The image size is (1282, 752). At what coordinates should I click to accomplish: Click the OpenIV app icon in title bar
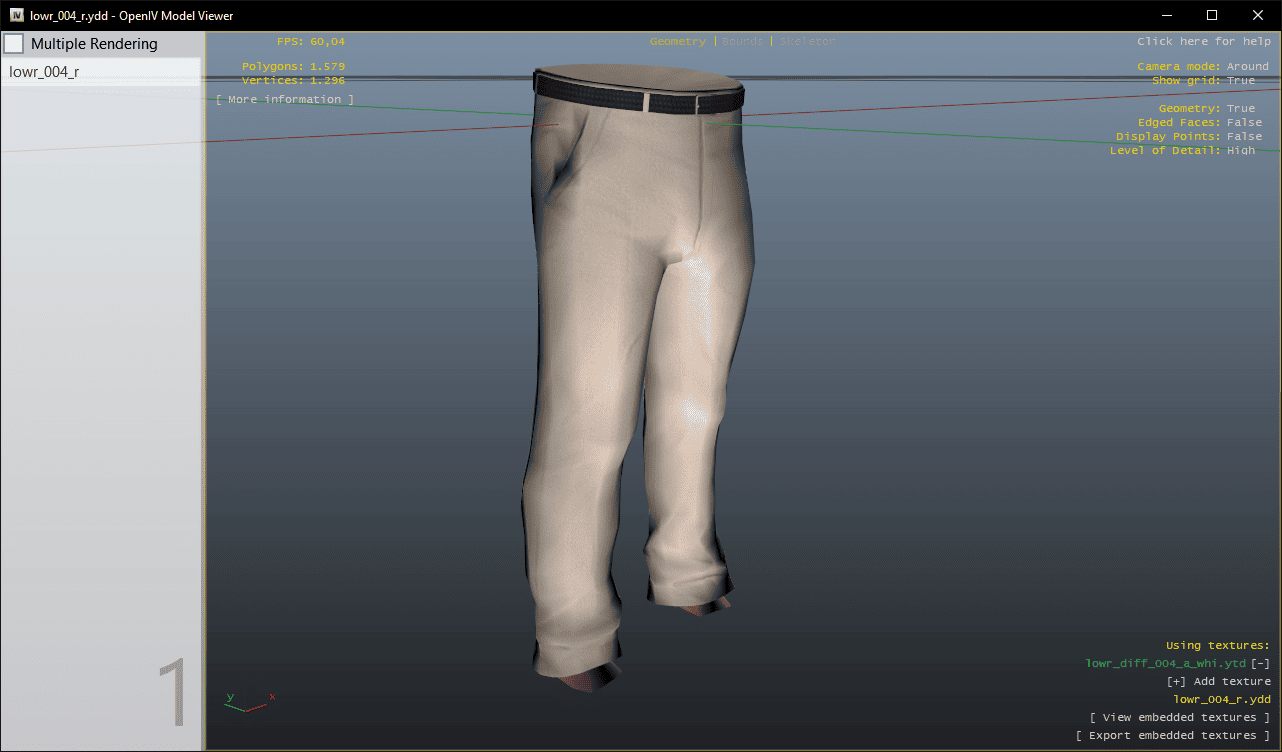[x=17, y=15]
